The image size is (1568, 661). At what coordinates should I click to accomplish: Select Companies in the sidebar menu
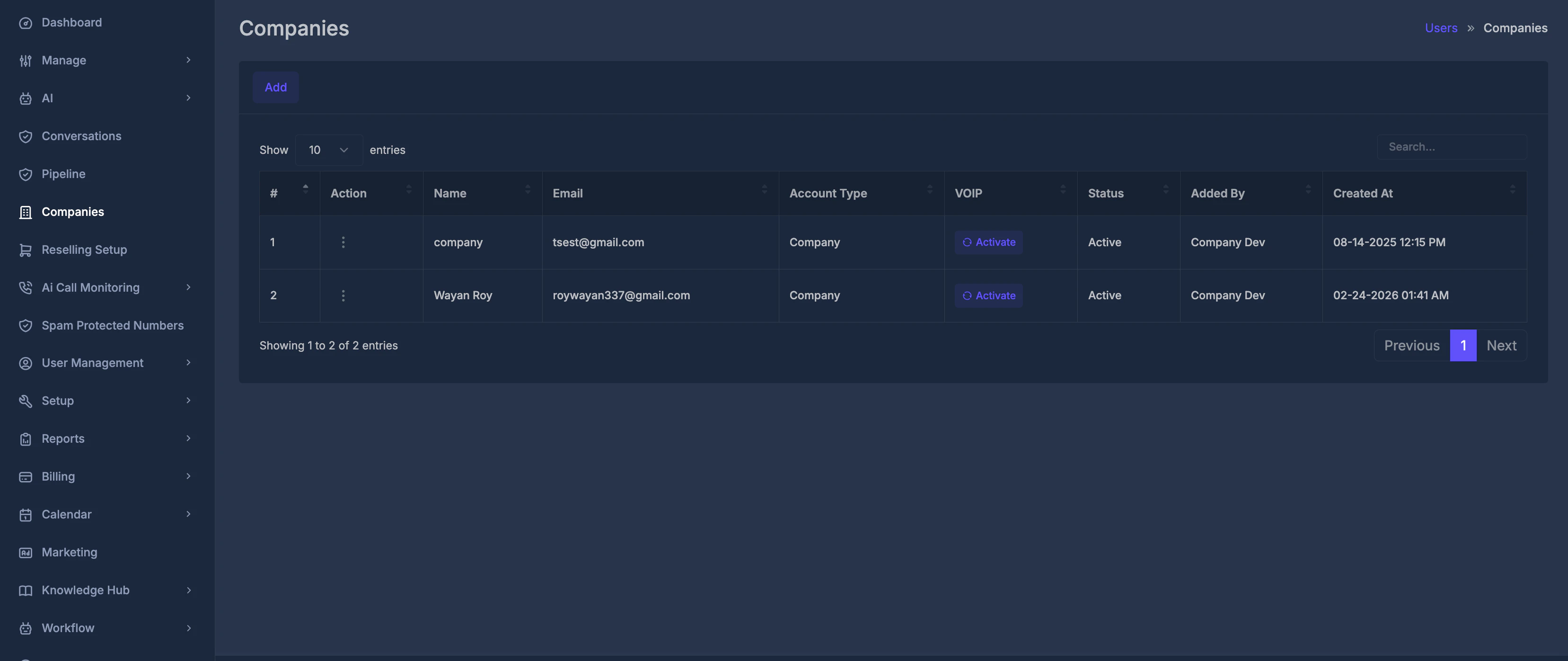pyautogui.click(x=72, y=212)
